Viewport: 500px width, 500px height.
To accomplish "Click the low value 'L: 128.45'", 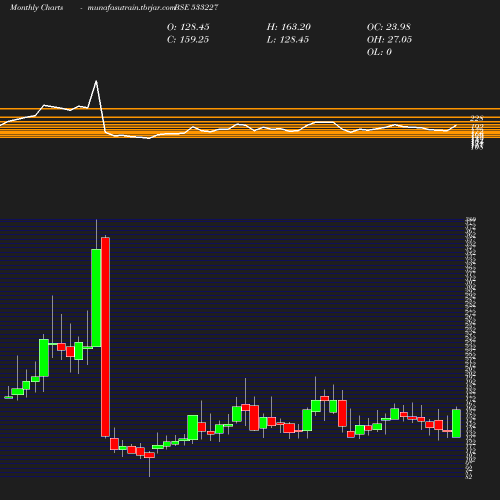I will 288,40.
